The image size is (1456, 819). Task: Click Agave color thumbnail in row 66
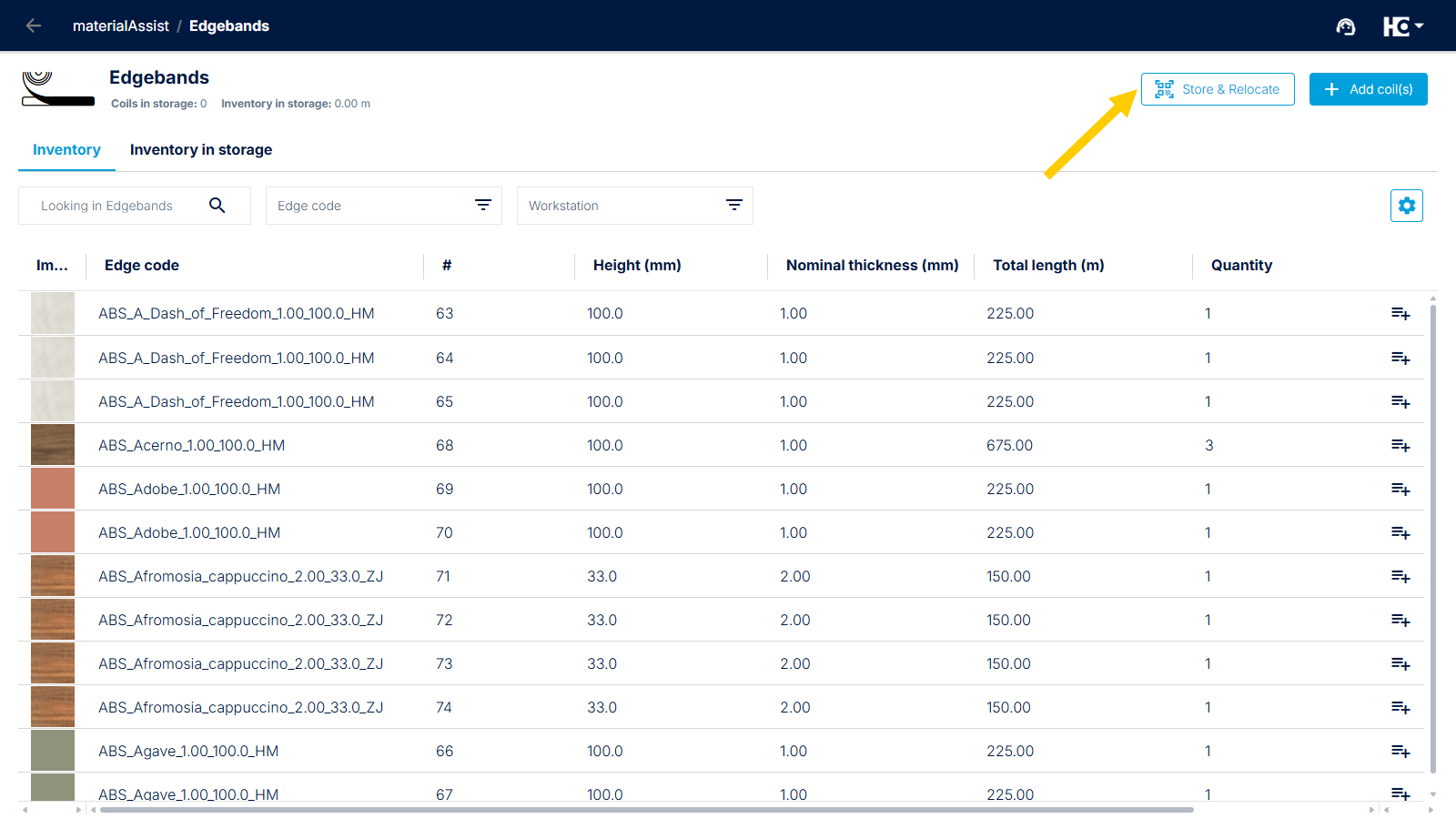point(53,751)
